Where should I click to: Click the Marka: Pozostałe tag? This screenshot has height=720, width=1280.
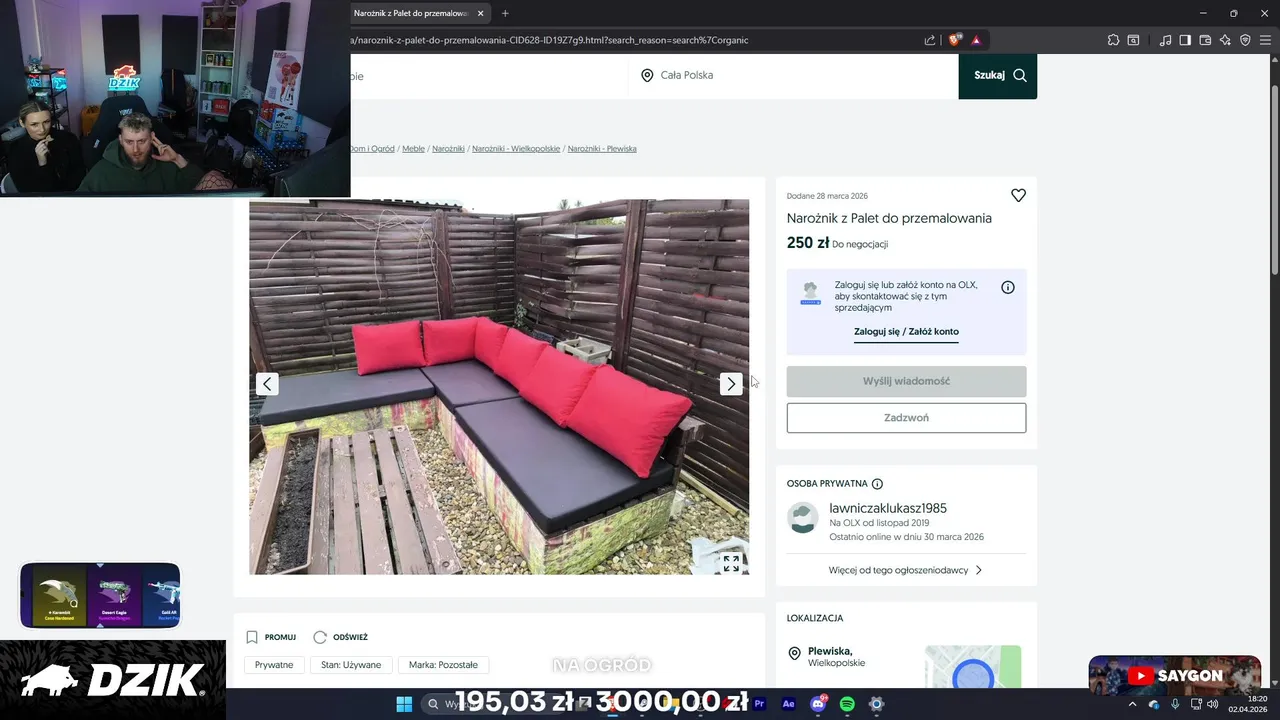pyautogui.click(x=443, y=665)
